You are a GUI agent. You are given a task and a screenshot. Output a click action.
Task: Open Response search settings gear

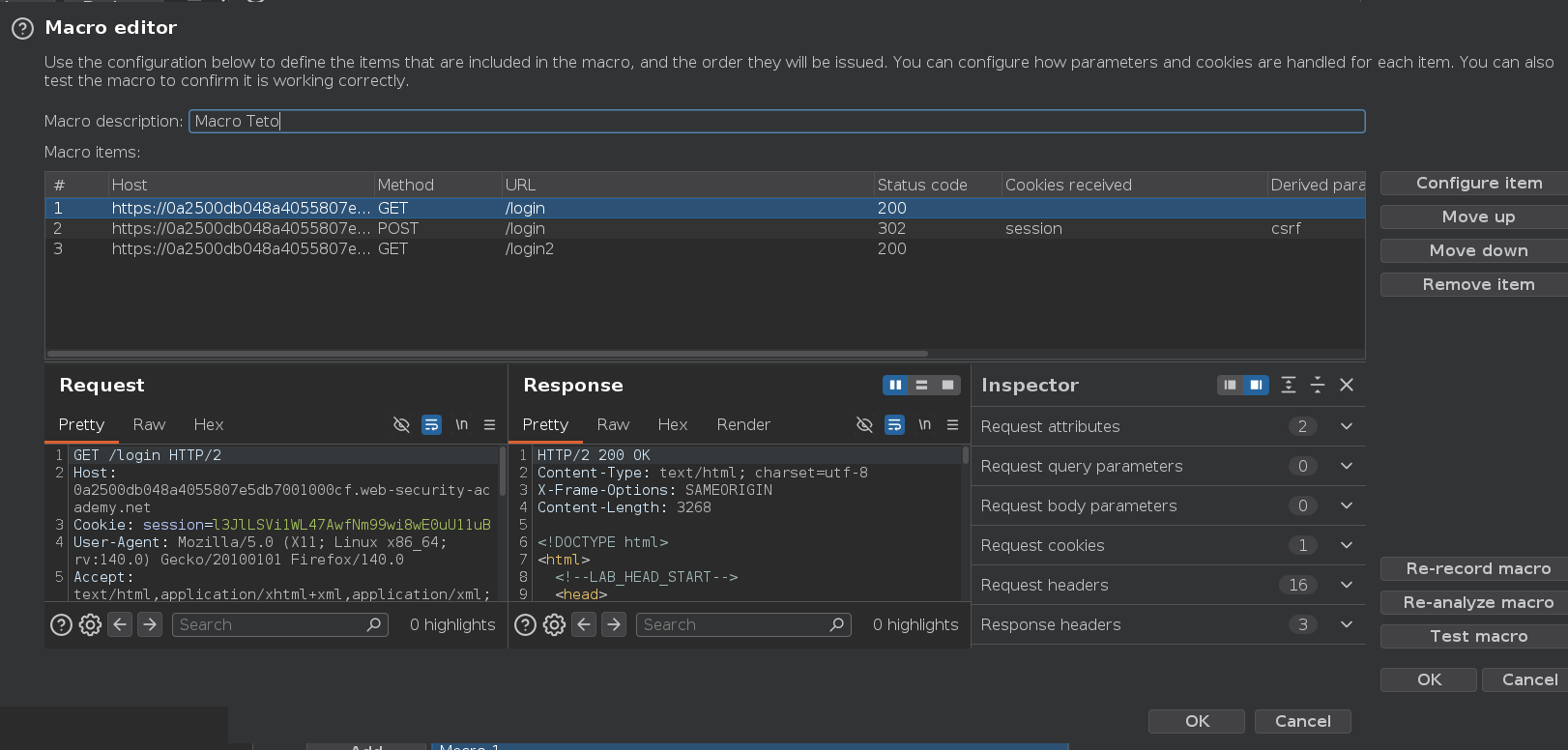[554, 625]
